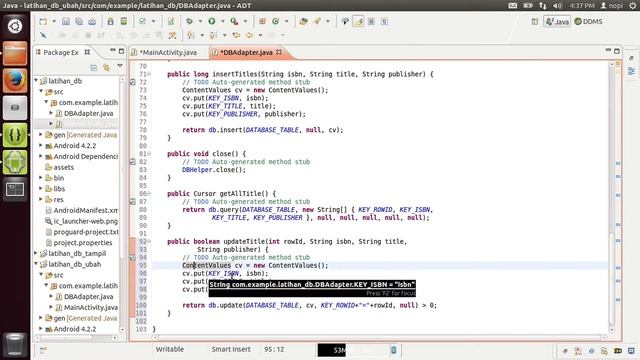The height and width of the screenshot is (360, 640).
Task: Select DBAdapter.java under latihan_db
Action: 88,113
